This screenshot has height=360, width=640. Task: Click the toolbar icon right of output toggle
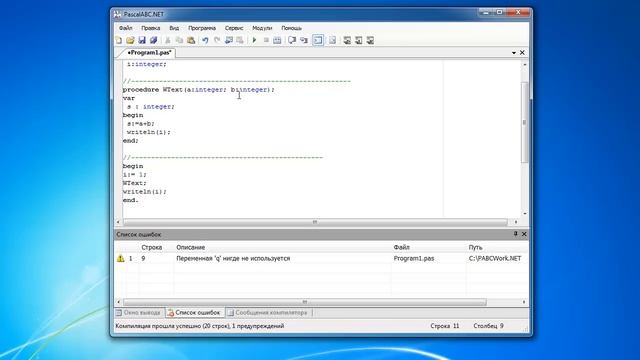pos(332,40)
